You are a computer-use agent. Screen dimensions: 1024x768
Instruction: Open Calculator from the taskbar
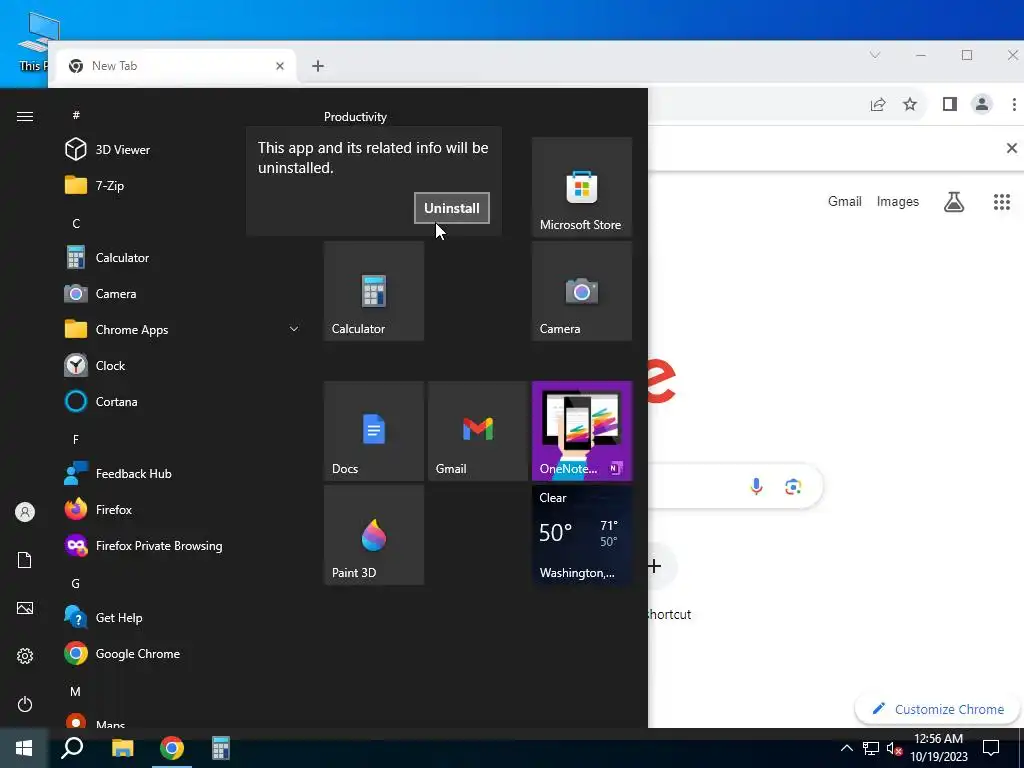coord(221,748)
